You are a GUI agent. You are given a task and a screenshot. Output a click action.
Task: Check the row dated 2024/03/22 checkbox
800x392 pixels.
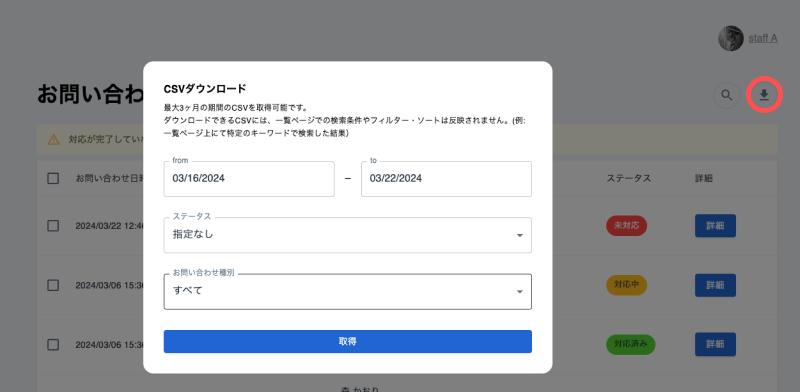(x=53, y=226)
